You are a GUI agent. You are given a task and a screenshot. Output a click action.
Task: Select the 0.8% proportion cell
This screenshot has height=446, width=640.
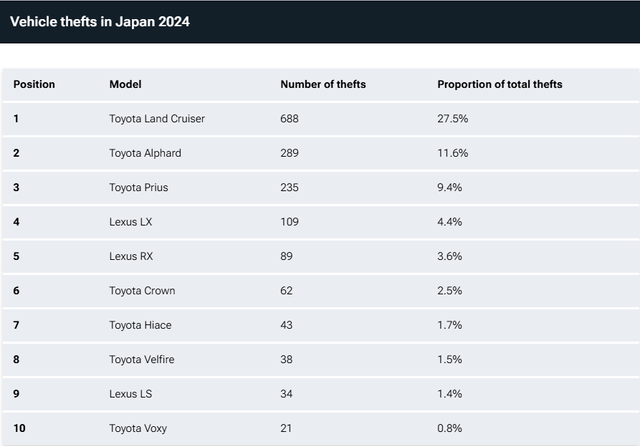449,428
